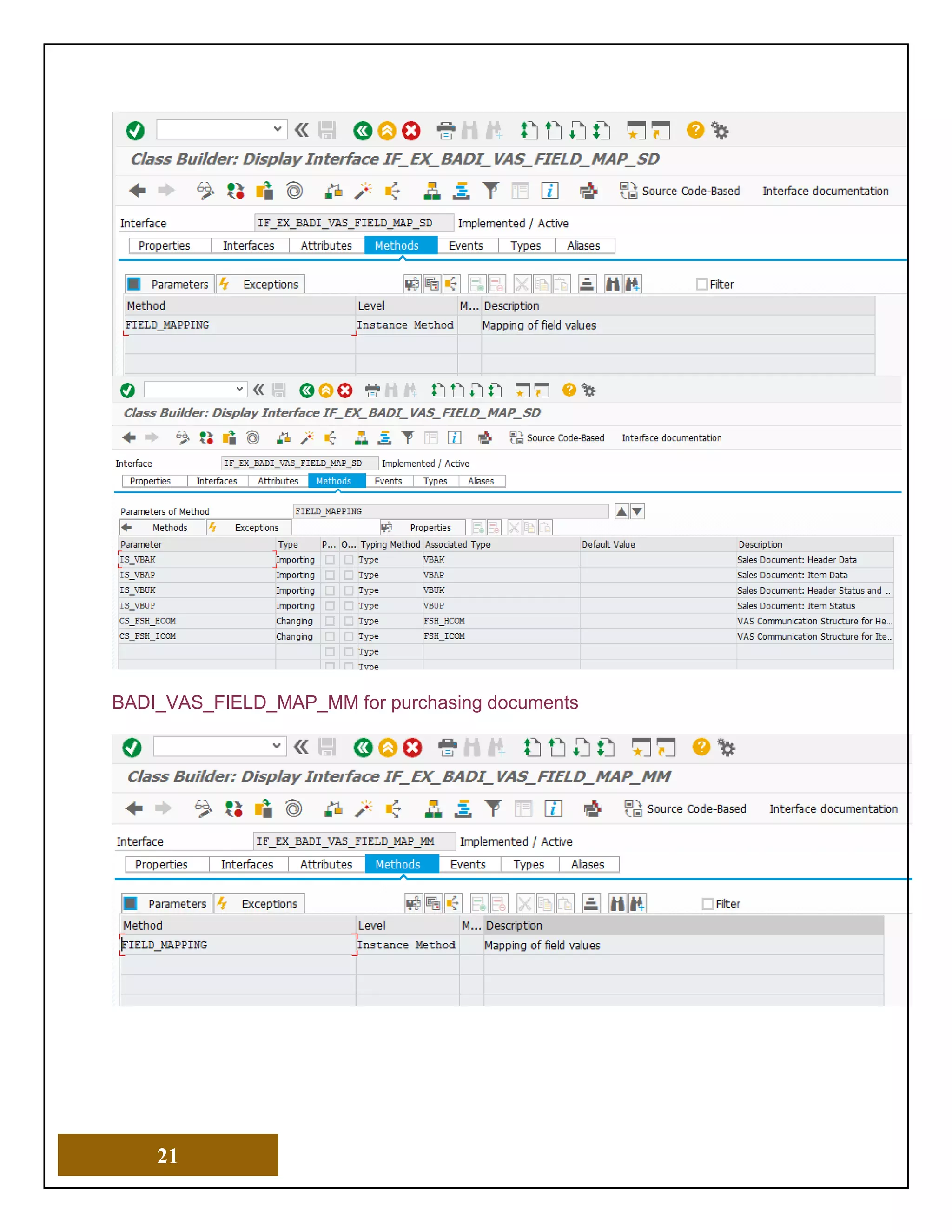Click the Cut scissors icon in top screenshot method toolbar
Screen dimensions: 952x1232
click(x=522, y=284)
